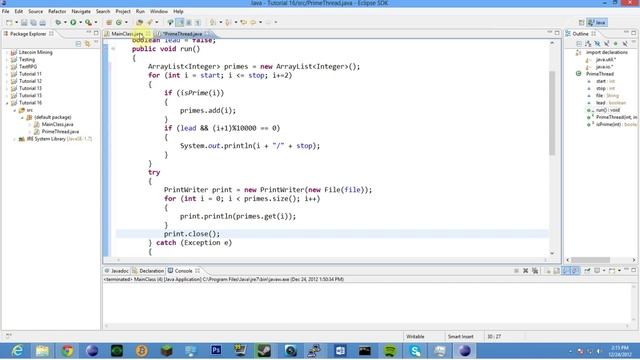Open the New file dropdown arrow
This screenshot has height=360, width=640.
coord(16,22)
